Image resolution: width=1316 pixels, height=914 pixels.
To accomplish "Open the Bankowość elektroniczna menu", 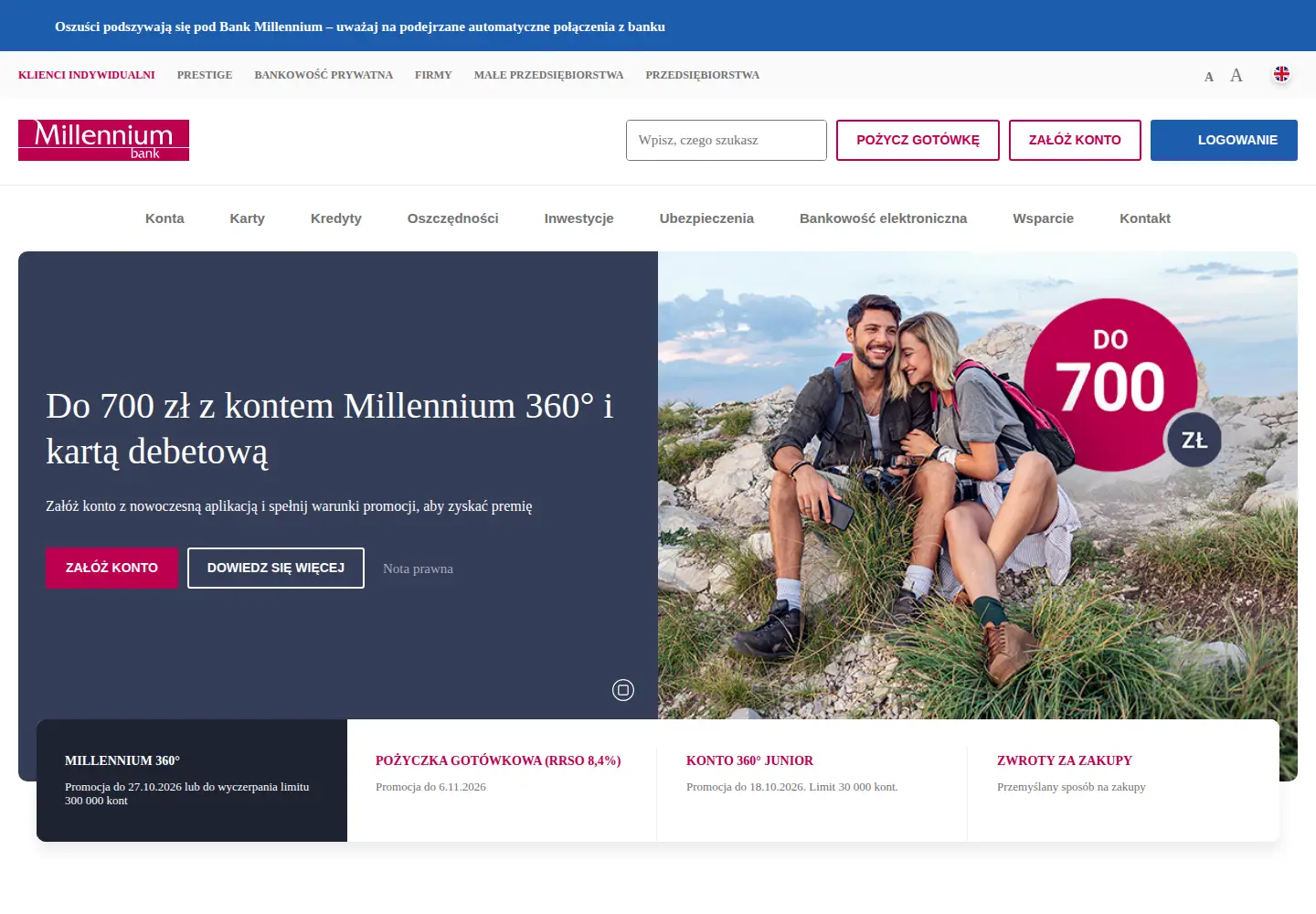I will [883, 218].
